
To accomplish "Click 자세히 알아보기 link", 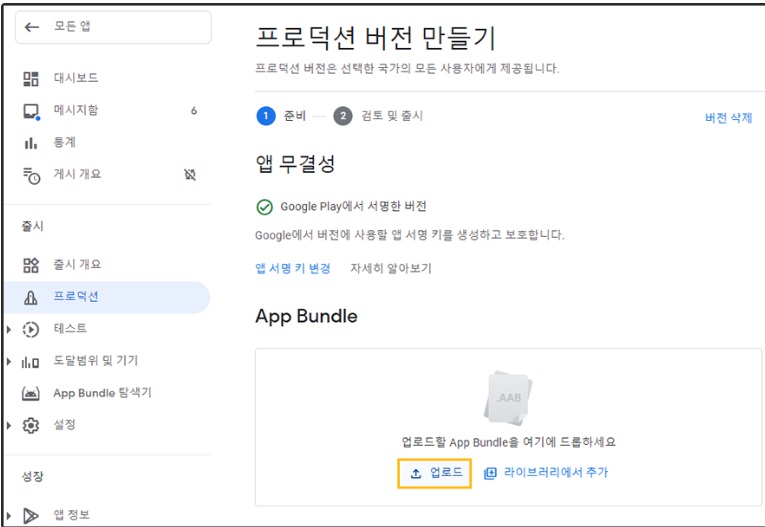I will (x=391, y=268).
